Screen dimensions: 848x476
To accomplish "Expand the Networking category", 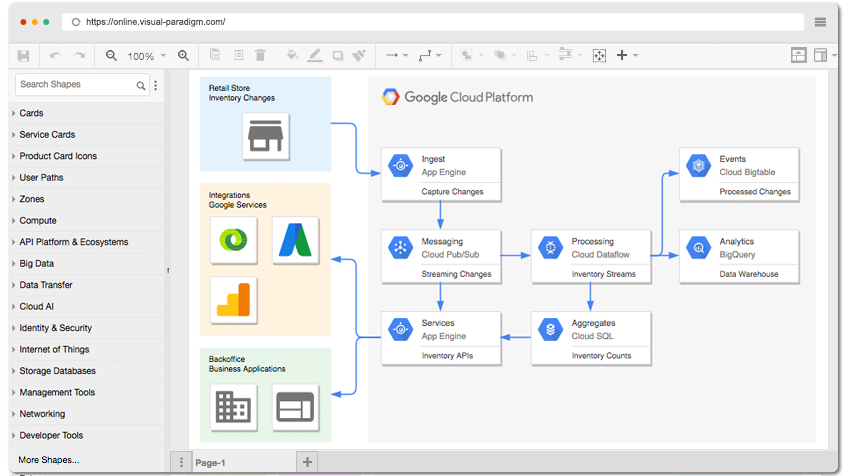I will point(87,414).
